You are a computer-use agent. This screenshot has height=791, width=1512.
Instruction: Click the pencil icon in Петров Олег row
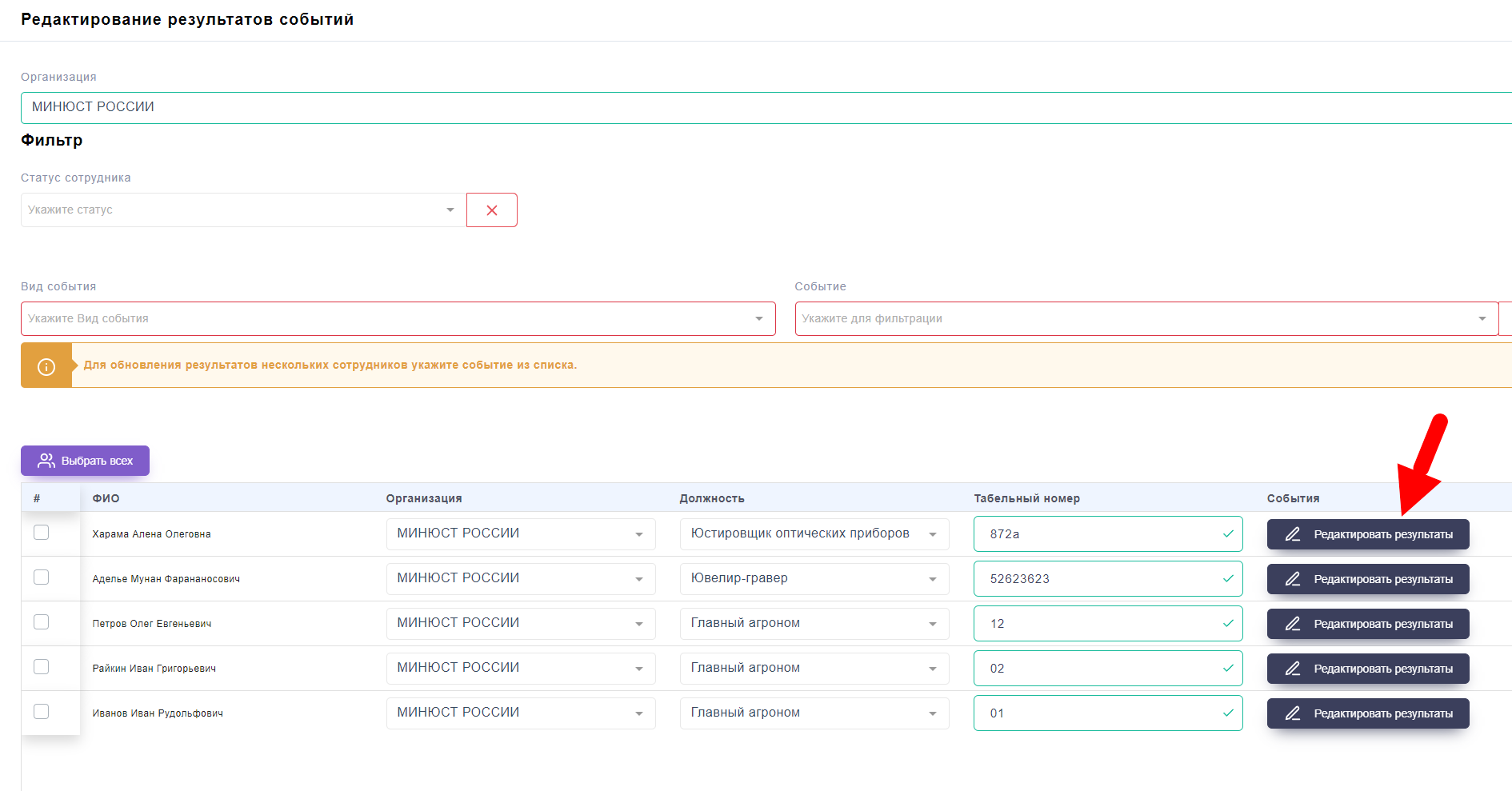pyautogui.click(x=1292, y=624)
